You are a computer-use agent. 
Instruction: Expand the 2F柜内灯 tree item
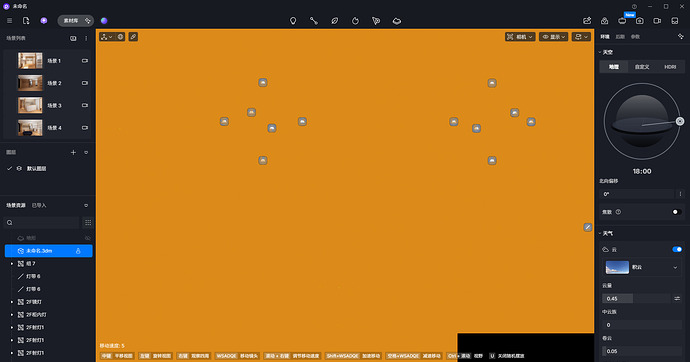pyautogui.click(x=12, y=314)
